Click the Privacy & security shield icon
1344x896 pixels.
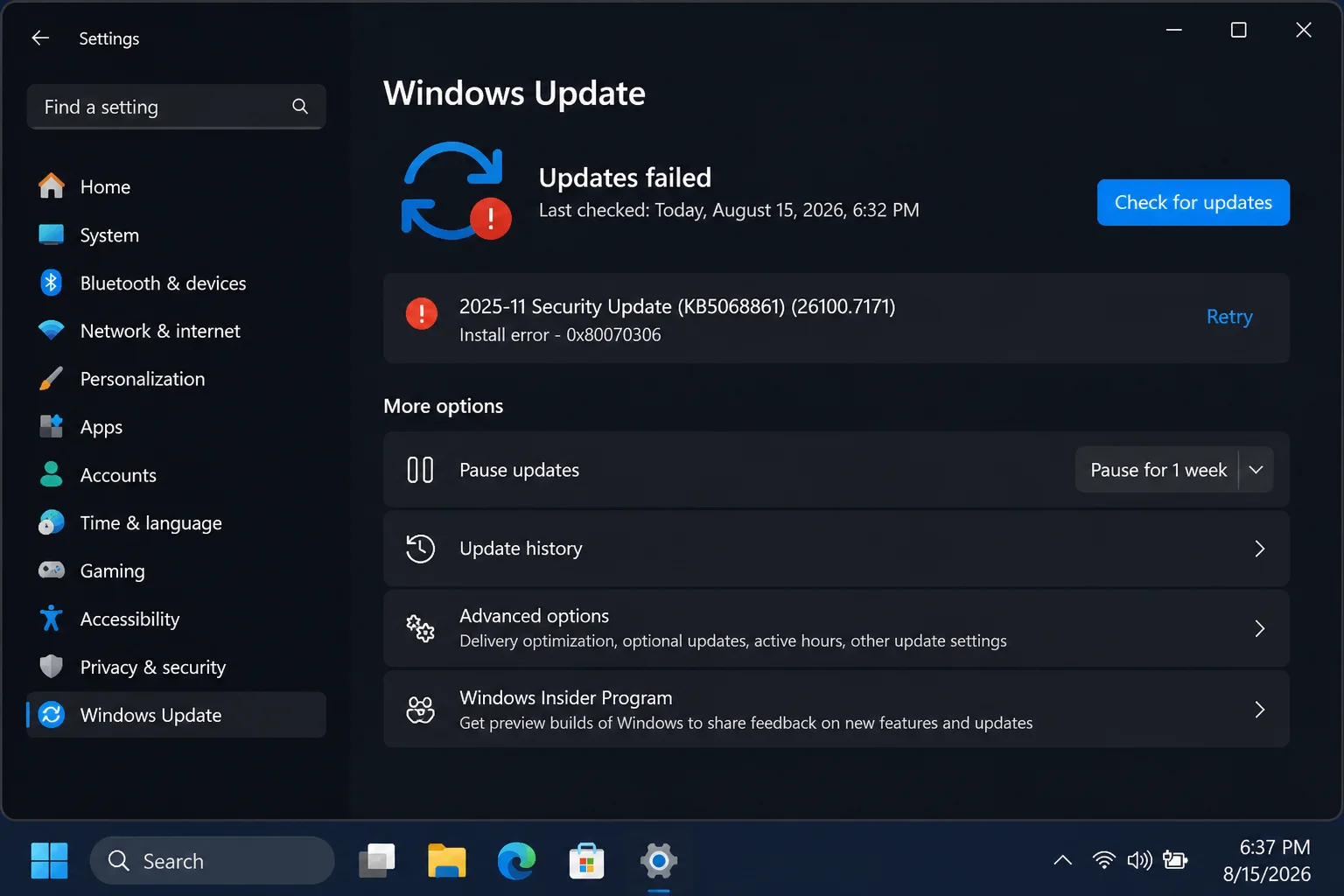point(52,667)
